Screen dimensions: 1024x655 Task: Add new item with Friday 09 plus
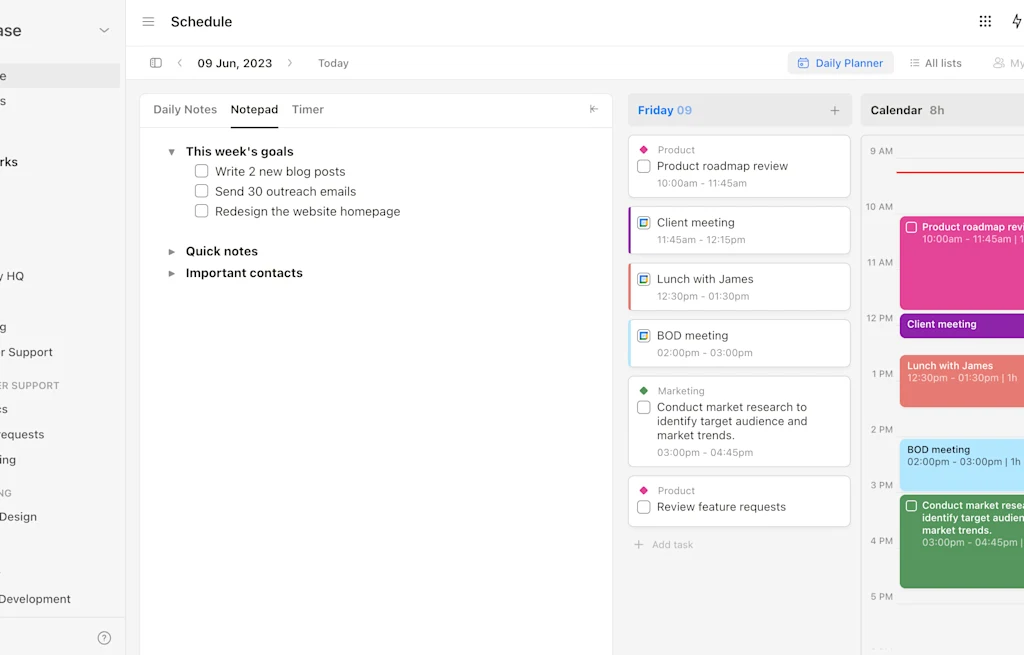tap(835, 110)
